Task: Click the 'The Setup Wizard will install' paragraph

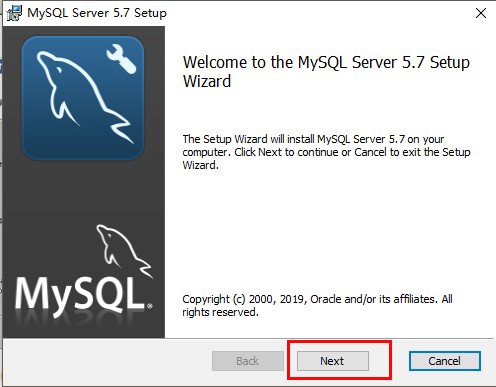Action: tap(326, 152)
